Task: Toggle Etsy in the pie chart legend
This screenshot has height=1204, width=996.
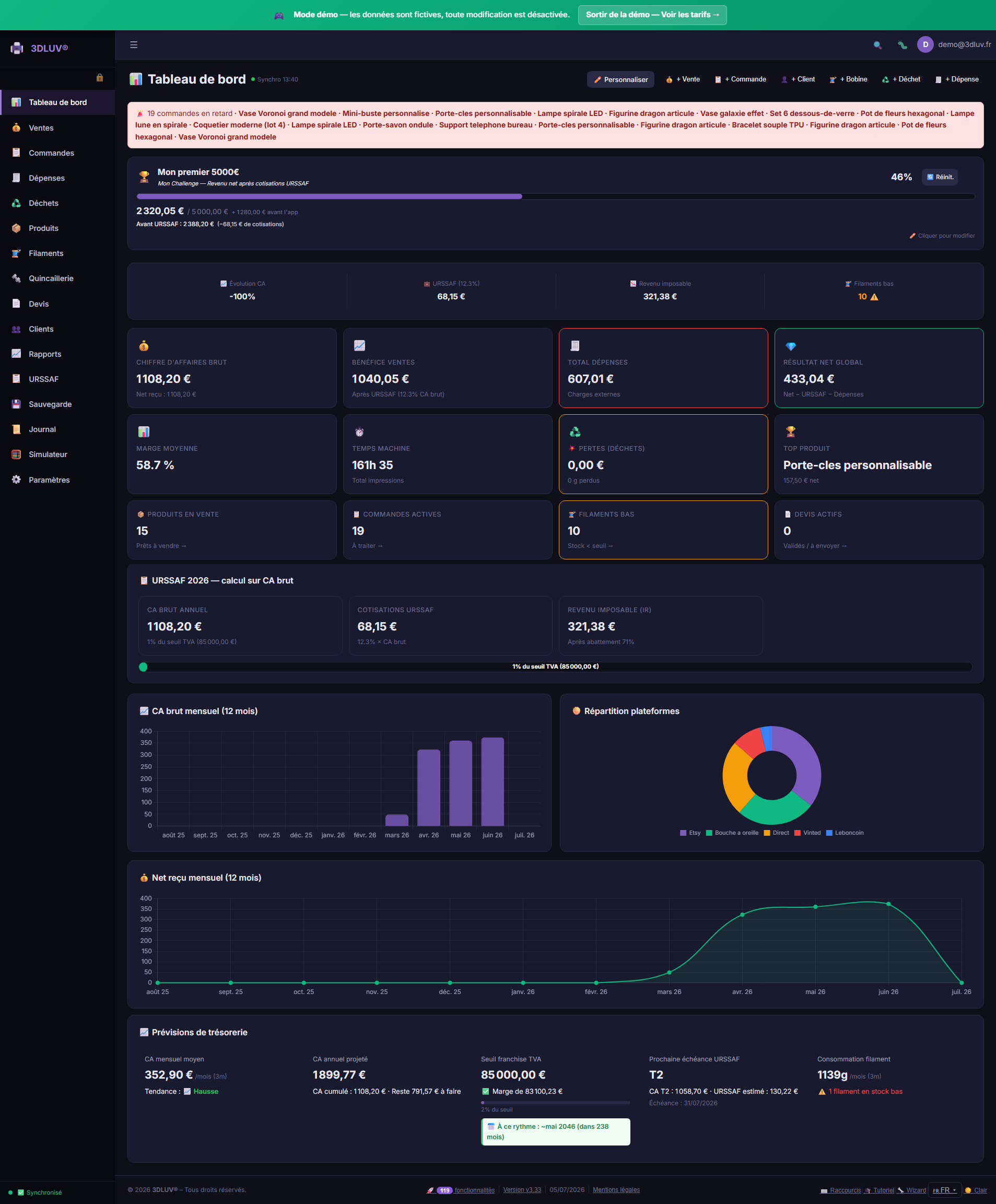Action: (x=690, y=833)
